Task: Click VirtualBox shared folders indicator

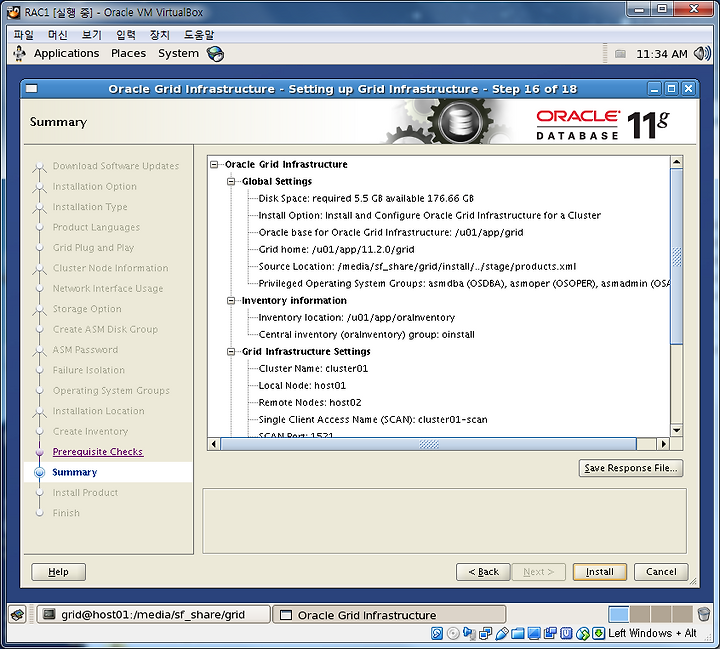Action: 518,633
